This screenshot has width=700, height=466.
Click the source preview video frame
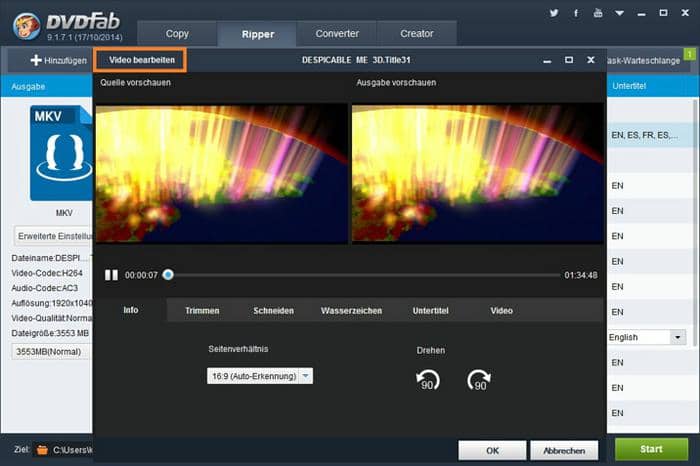point(221,174)
